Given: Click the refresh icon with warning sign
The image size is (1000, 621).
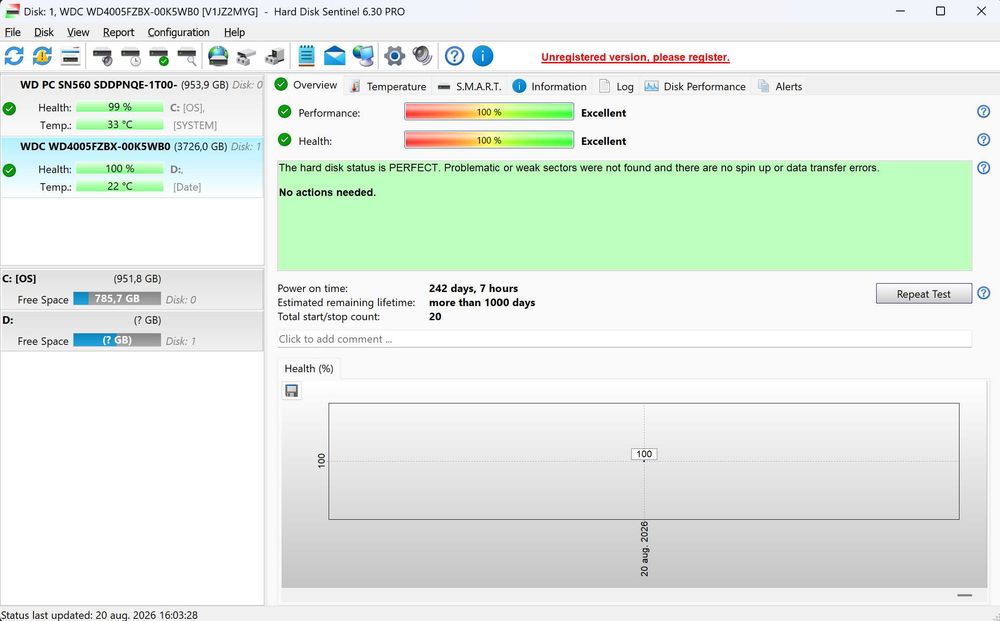Looking at the screenshot, I should [x=42, y=56].
